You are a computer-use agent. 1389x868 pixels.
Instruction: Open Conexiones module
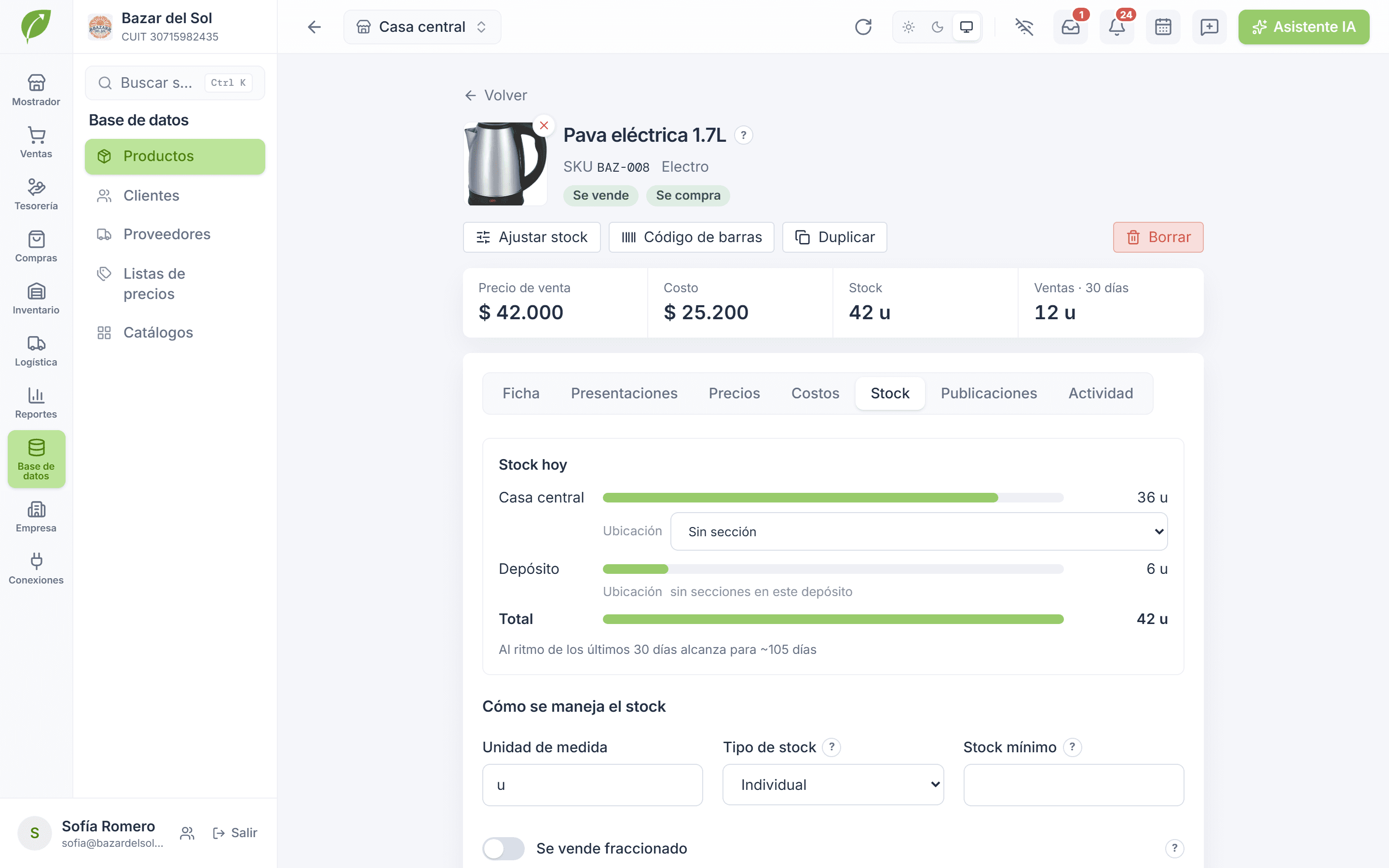pyautogui.click(x=36, y=569)
